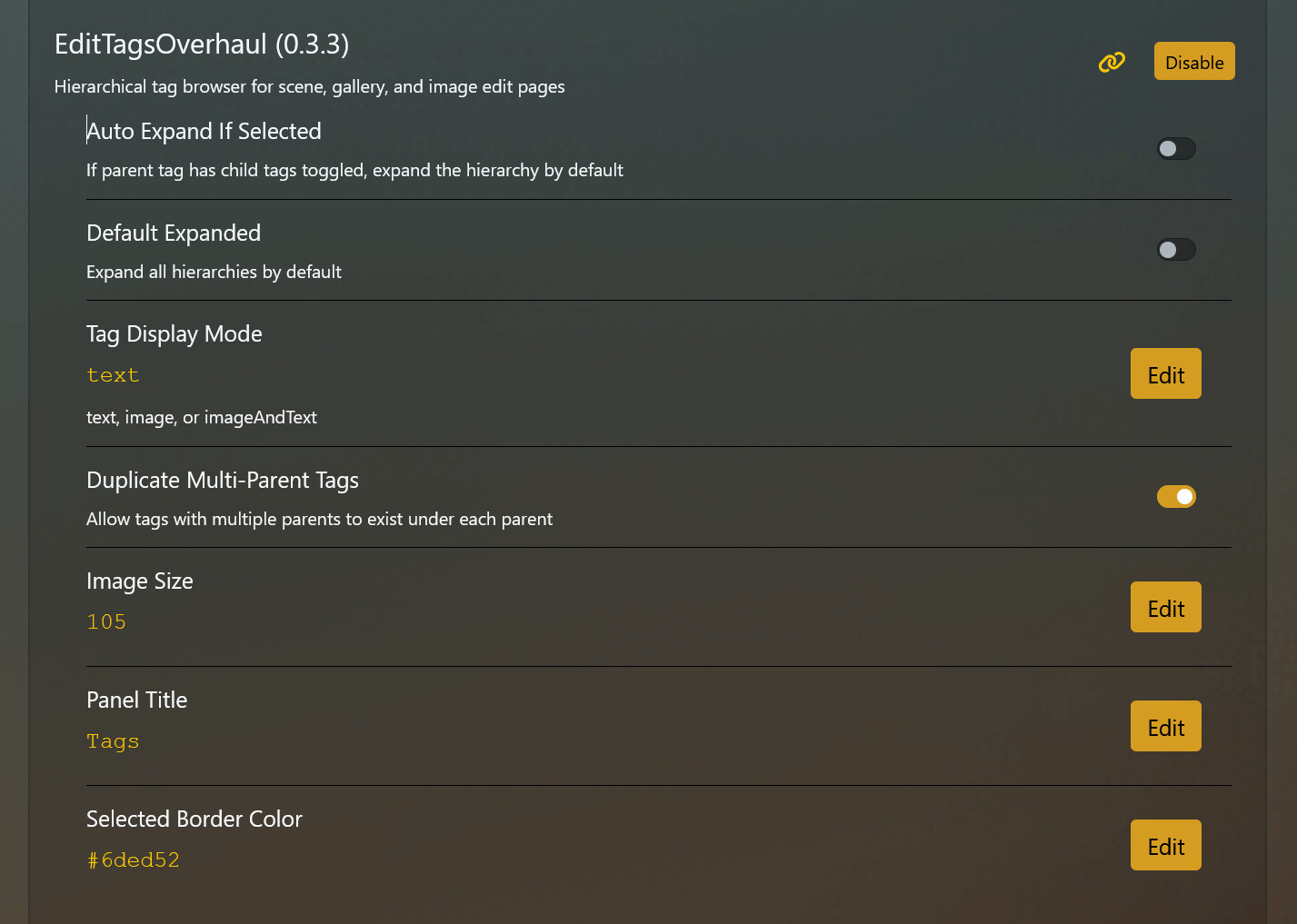Edit the Tag Display Mode setting
1297x924 pixels.
(x=1165, y=373)
